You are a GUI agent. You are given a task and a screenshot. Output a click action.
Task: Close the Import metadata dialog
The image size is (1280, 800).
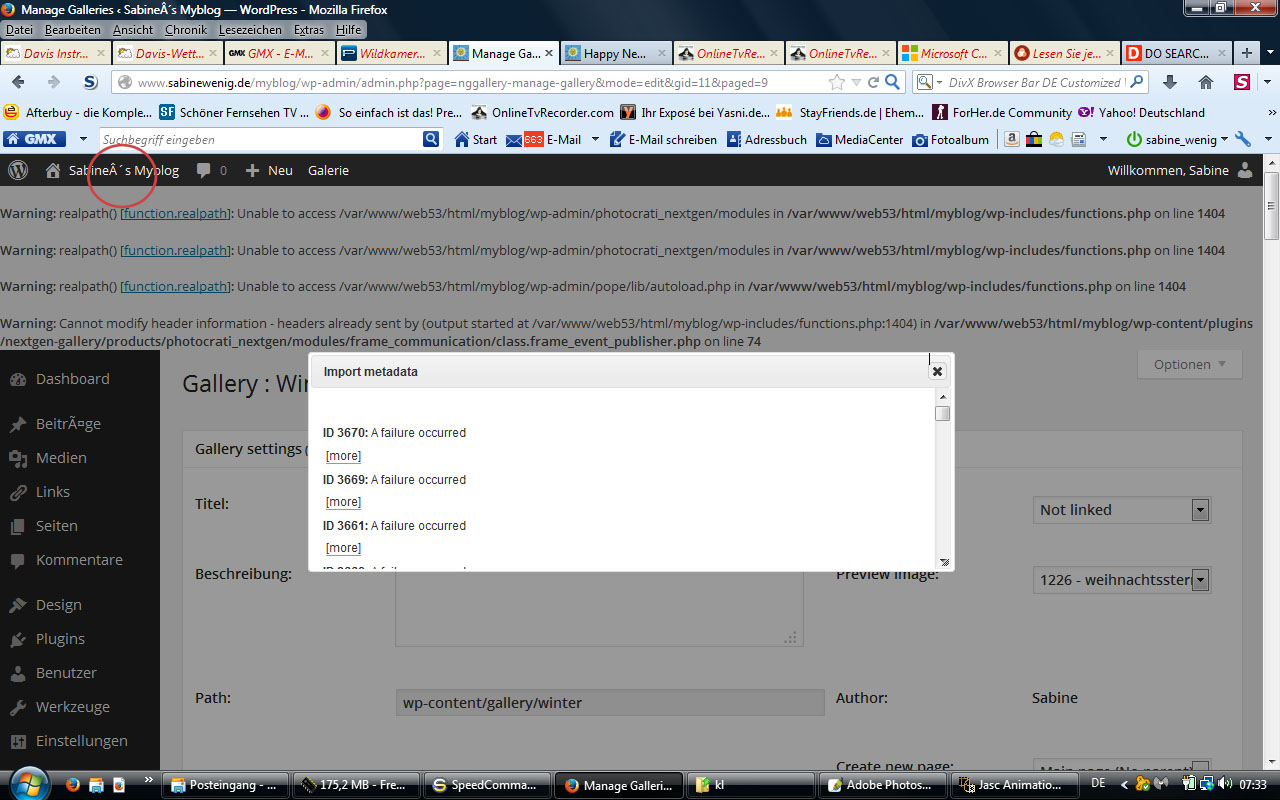(937, 371)
